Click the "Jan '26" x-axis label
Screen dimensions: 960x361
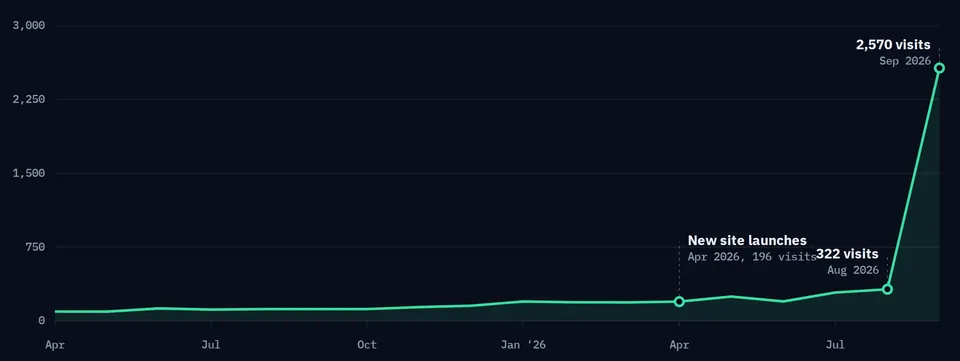click(523, 345)
